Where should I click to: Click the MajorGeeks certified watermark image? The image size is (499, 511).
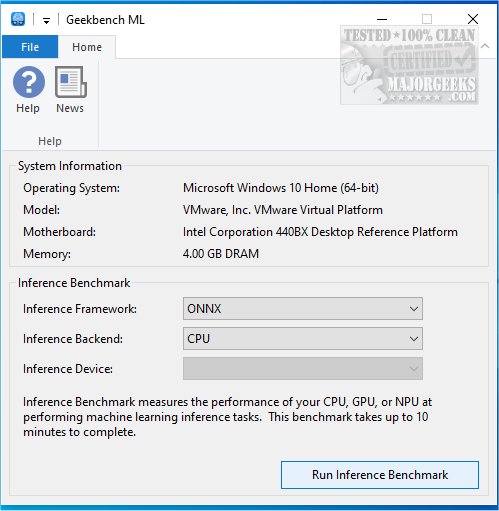tap(409, 65)
